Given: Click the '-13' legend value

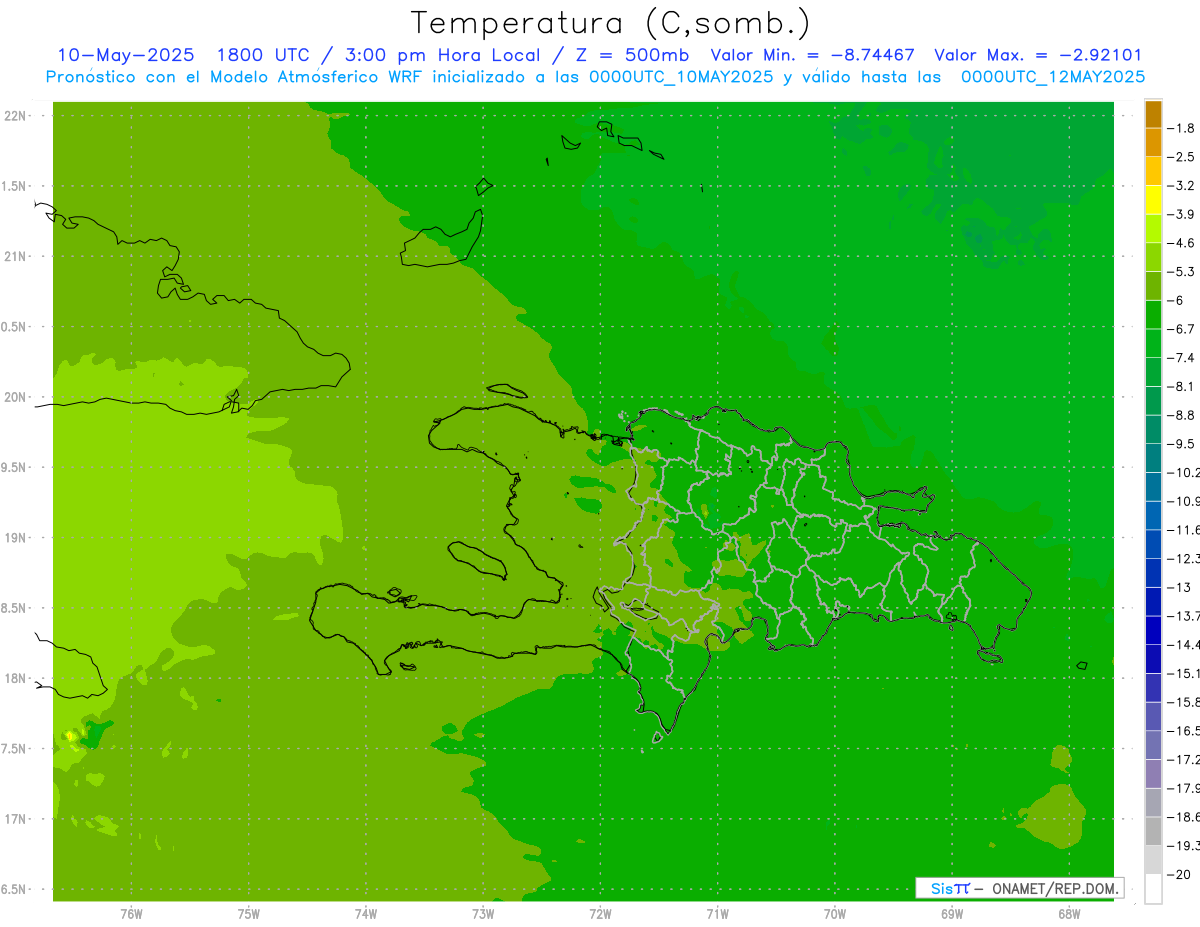Looking at the screenshot, I should pyautogui.click(x=1179, y=587).
